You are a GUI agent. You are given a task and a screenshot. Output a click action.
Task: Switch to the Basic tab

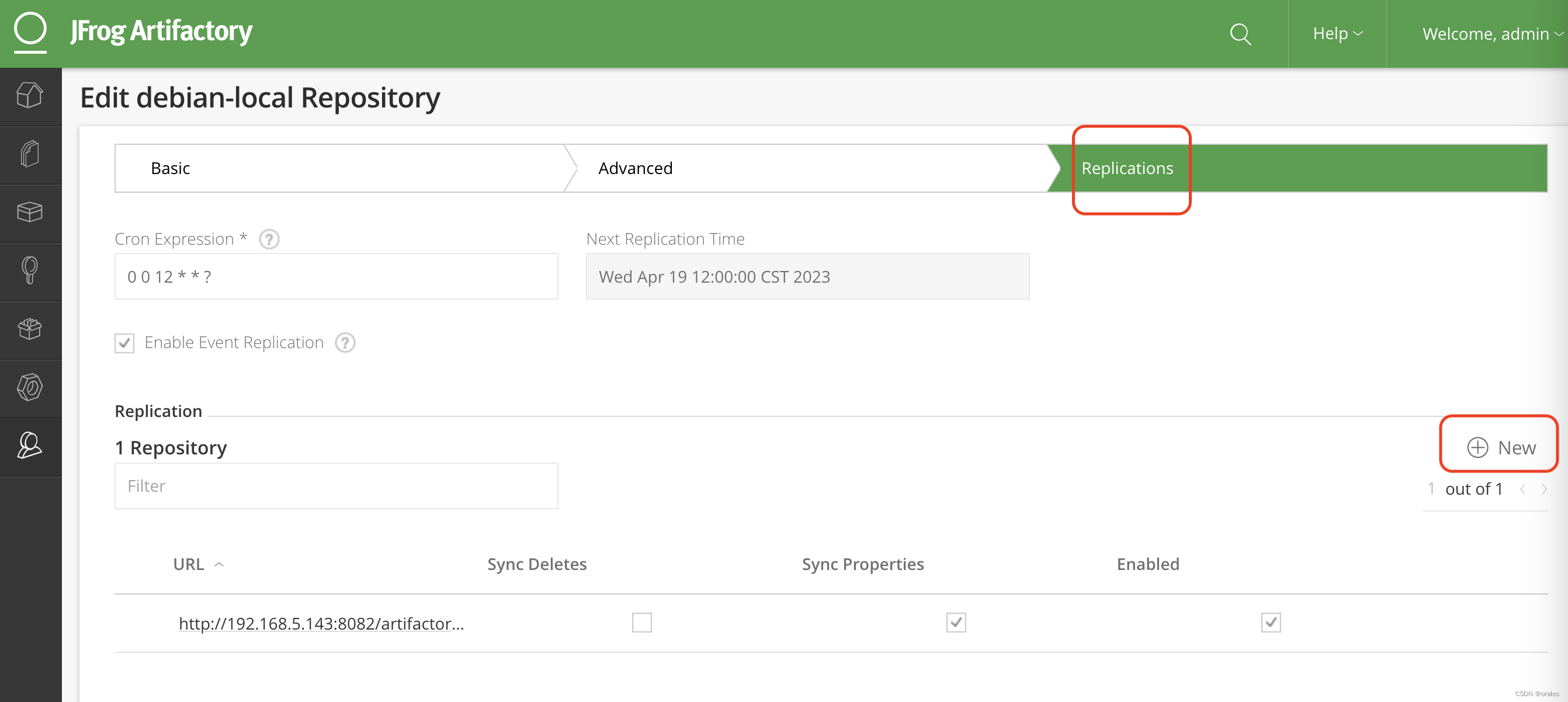click(x=171, y=169)
